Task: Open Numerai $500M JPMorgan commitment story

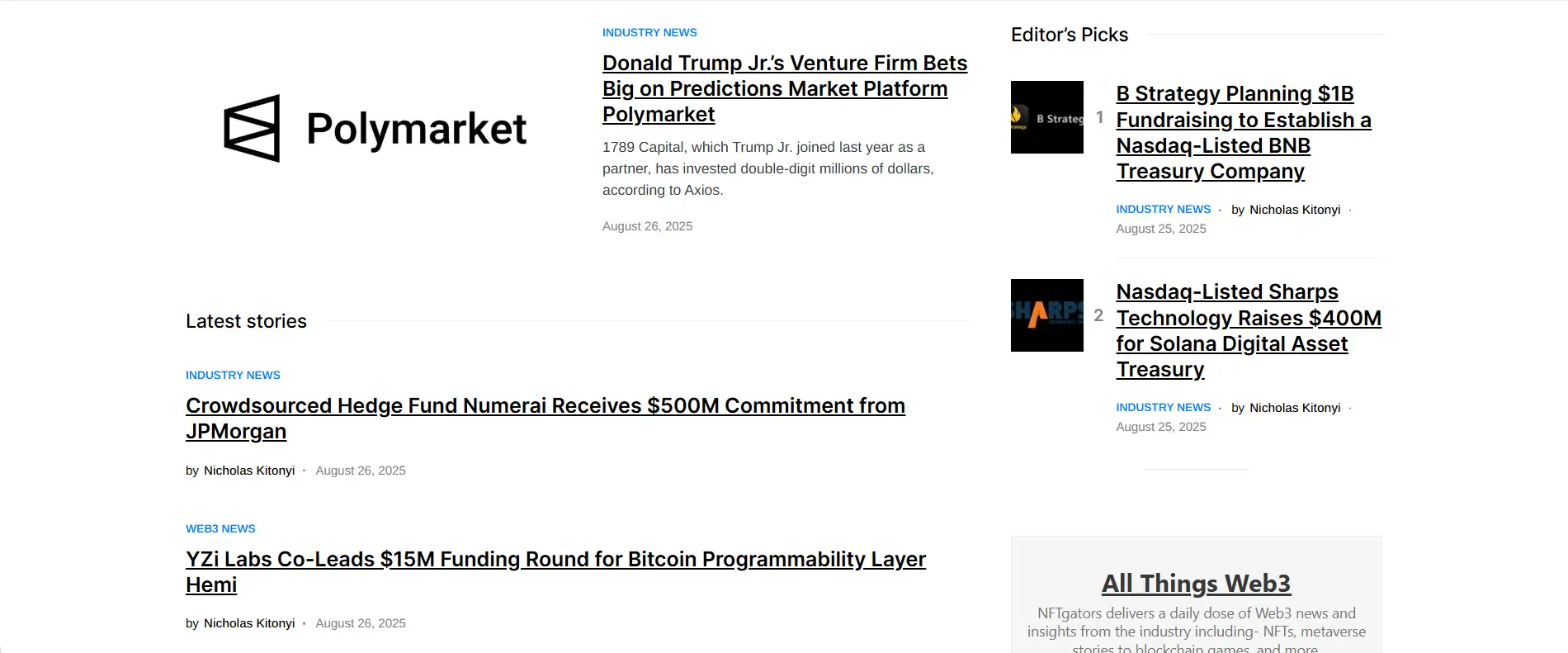Action: [545, 418]
